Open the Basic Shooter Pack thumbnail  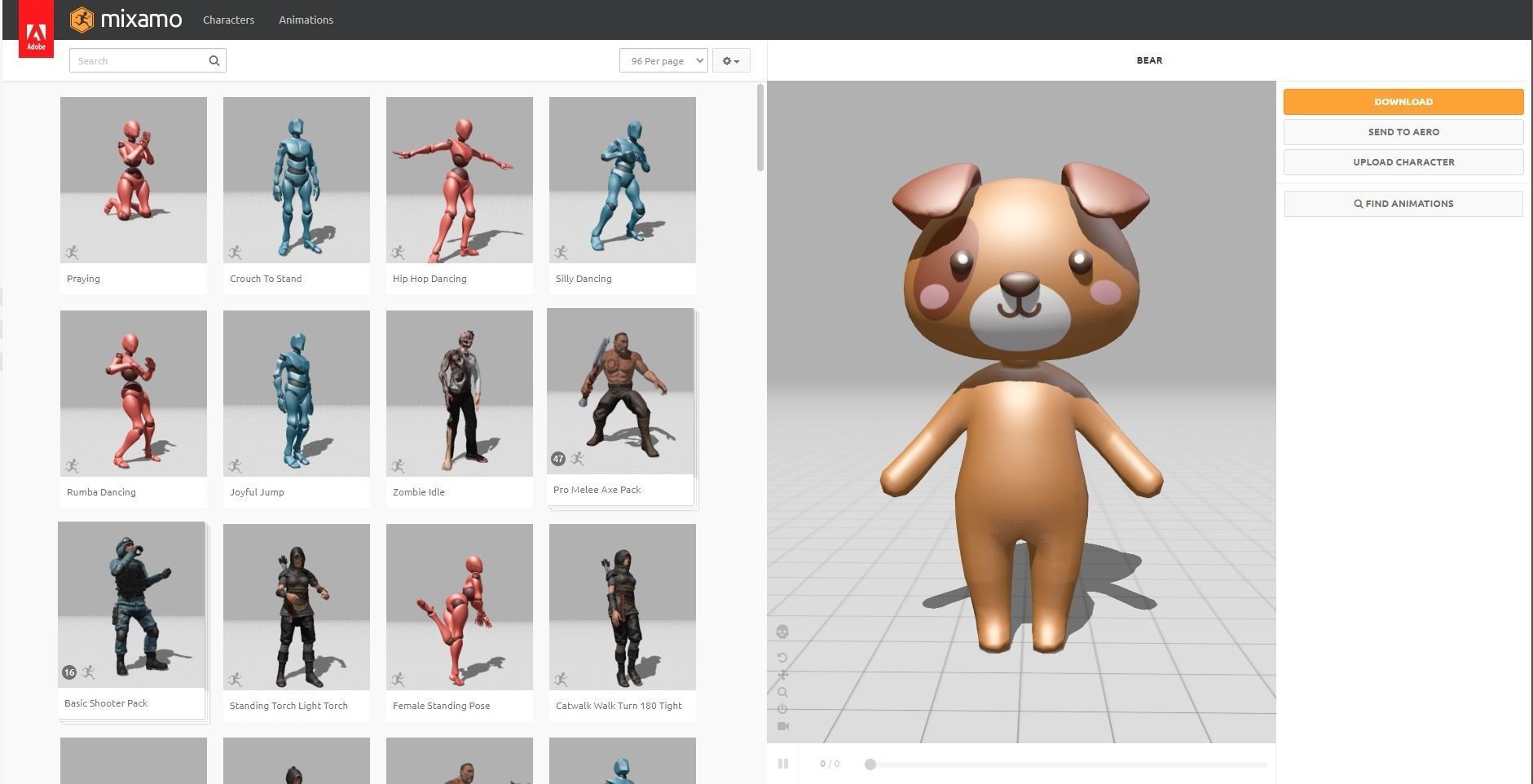(131, 605)
